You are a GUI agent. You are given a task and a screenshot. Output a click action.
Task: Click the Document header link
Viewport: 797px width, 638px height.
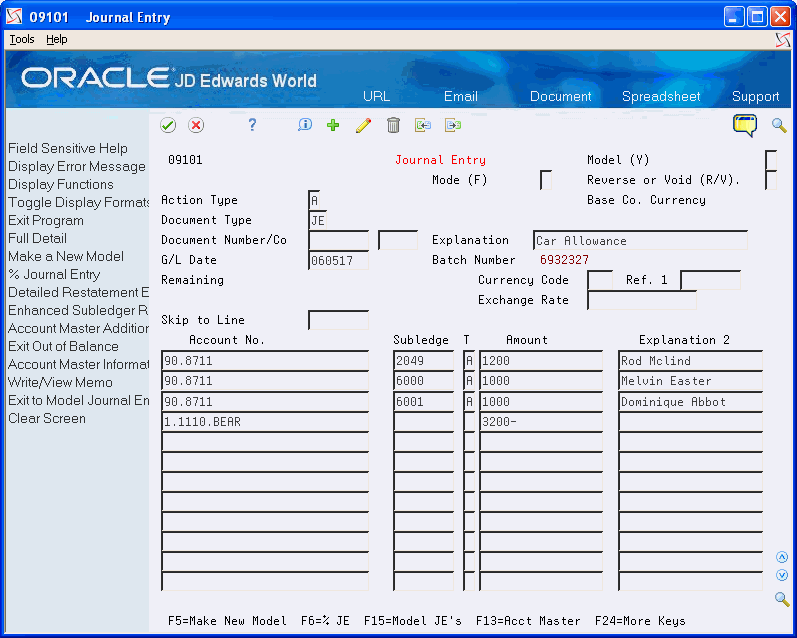tap(561, 96)
